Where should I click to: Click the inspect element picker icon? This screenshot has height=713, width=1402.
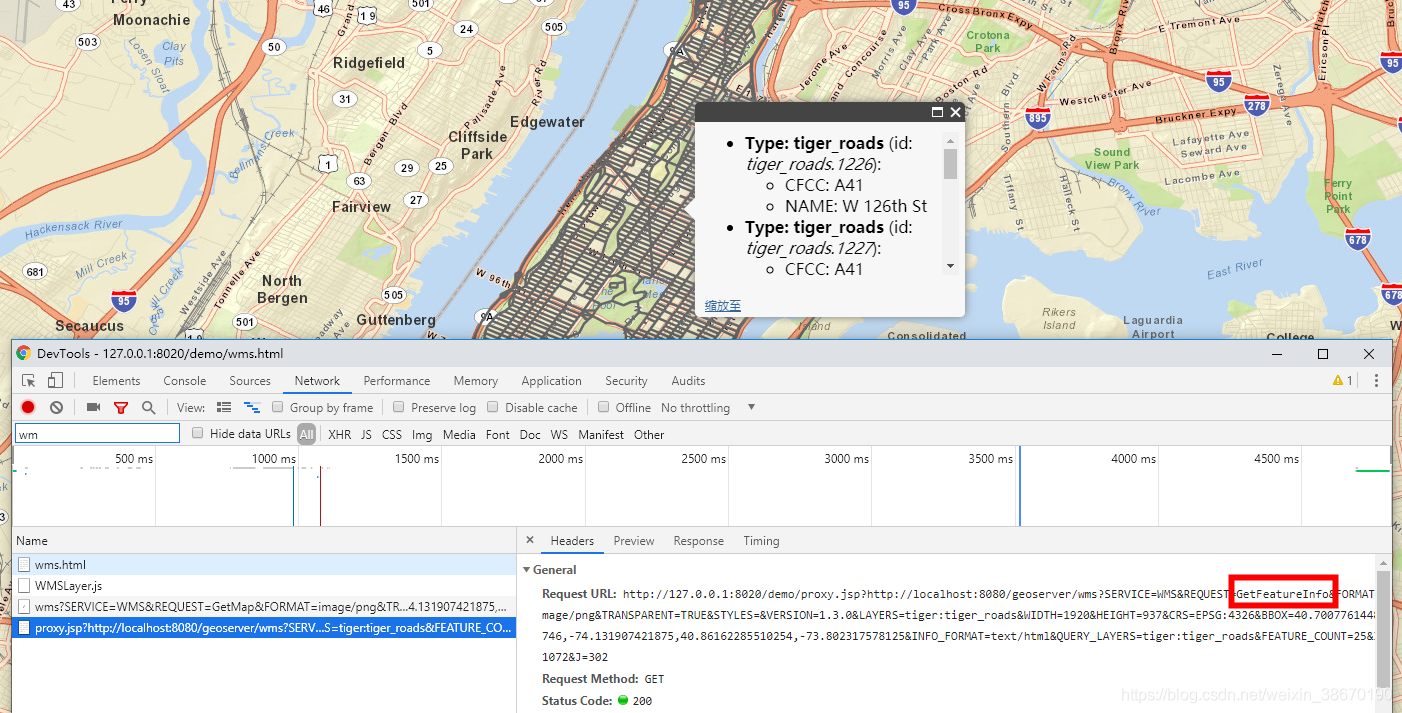coord(29,381)
